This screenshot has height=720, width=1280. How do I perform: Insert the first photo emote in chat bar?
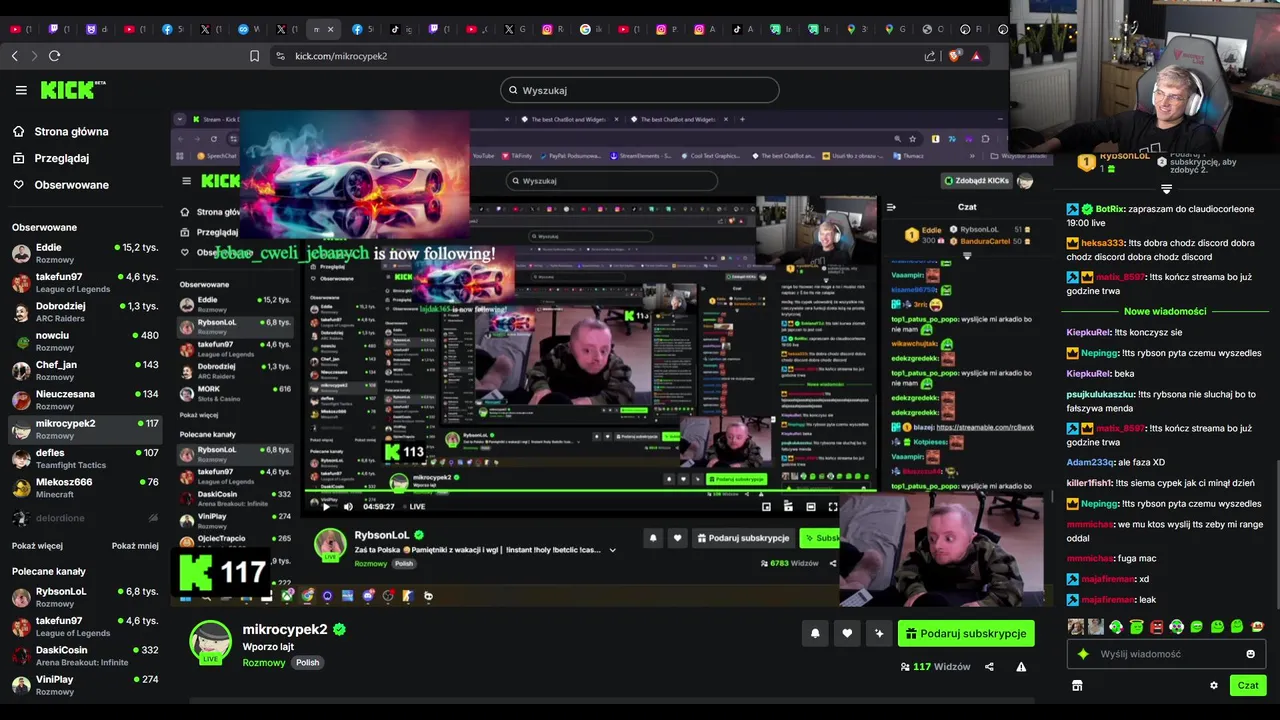(x=1076, y=627)
